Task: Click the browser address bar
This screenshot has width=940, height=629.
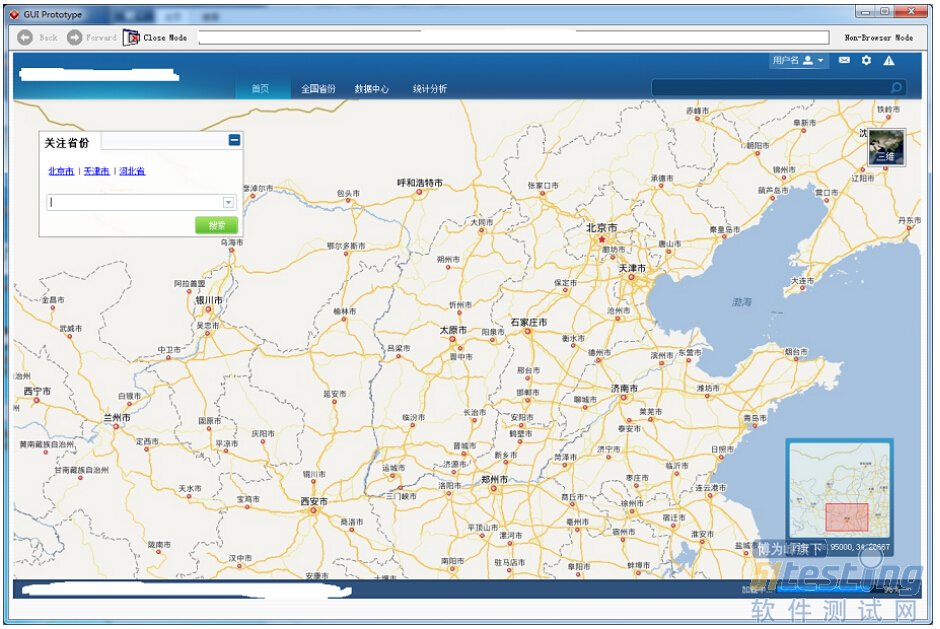Action: pos(514,38)
